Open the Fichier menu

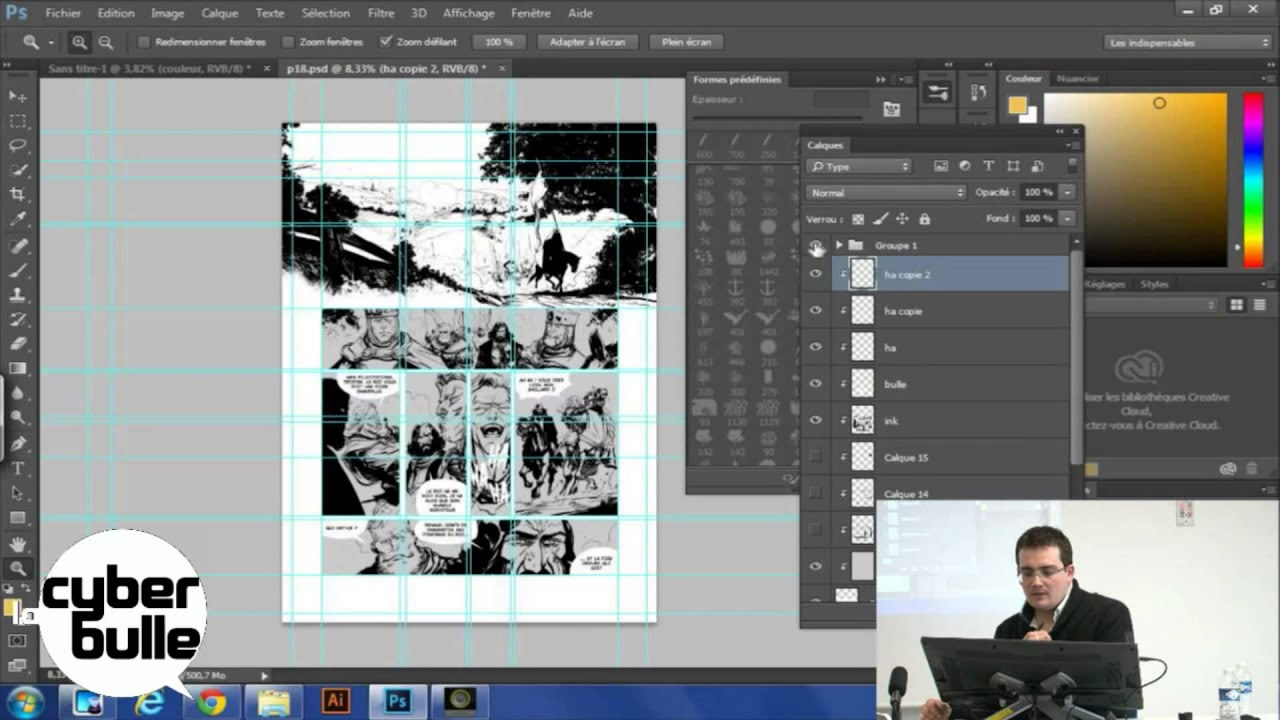(63, 13)
